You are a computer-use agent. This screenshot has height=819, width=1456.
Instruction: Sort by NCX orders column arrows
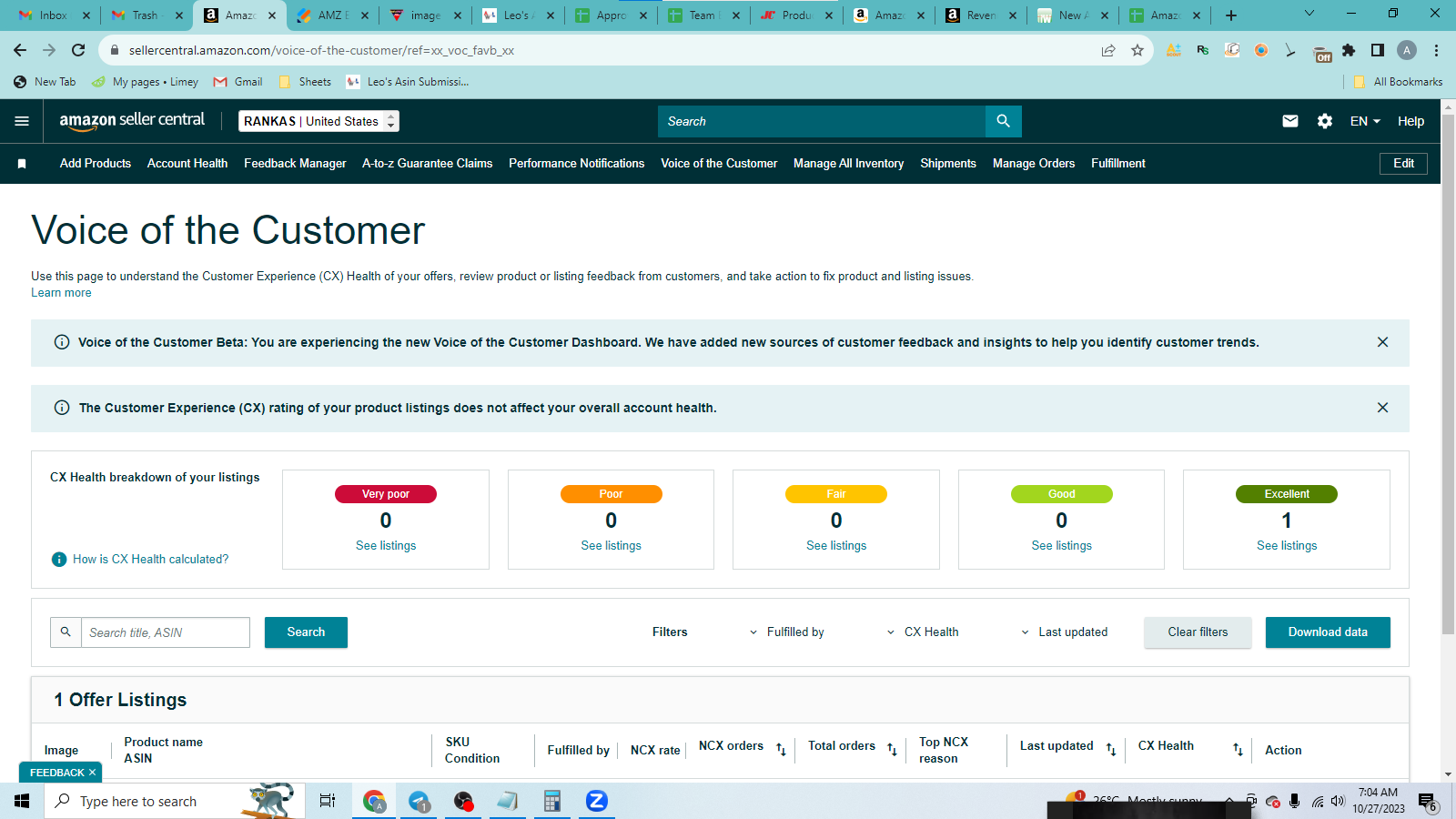click(x=781, y=749)
